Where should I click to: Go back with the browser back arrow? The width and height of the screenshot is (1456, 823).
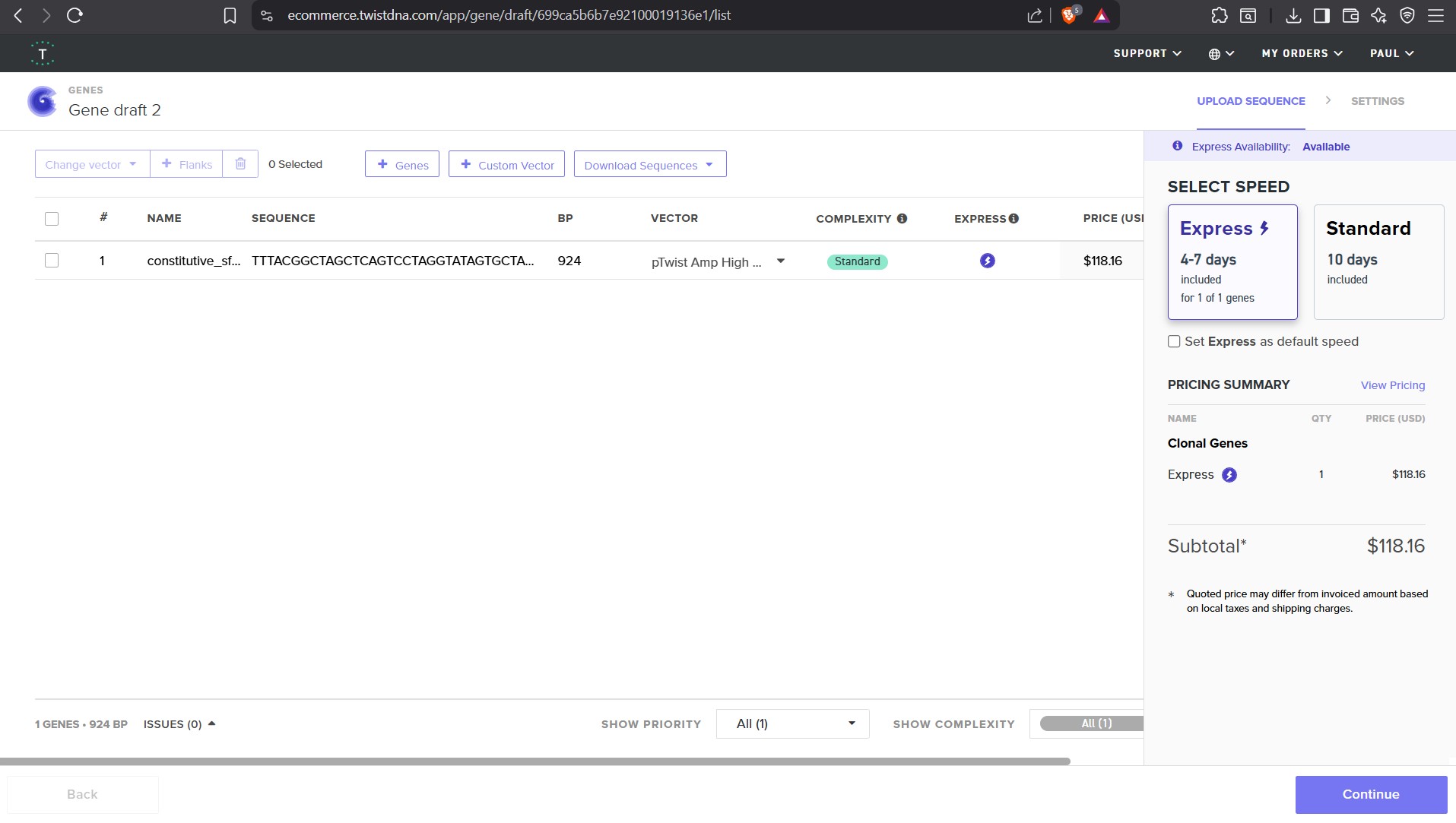pyautogui.click(x=18, y=15)
